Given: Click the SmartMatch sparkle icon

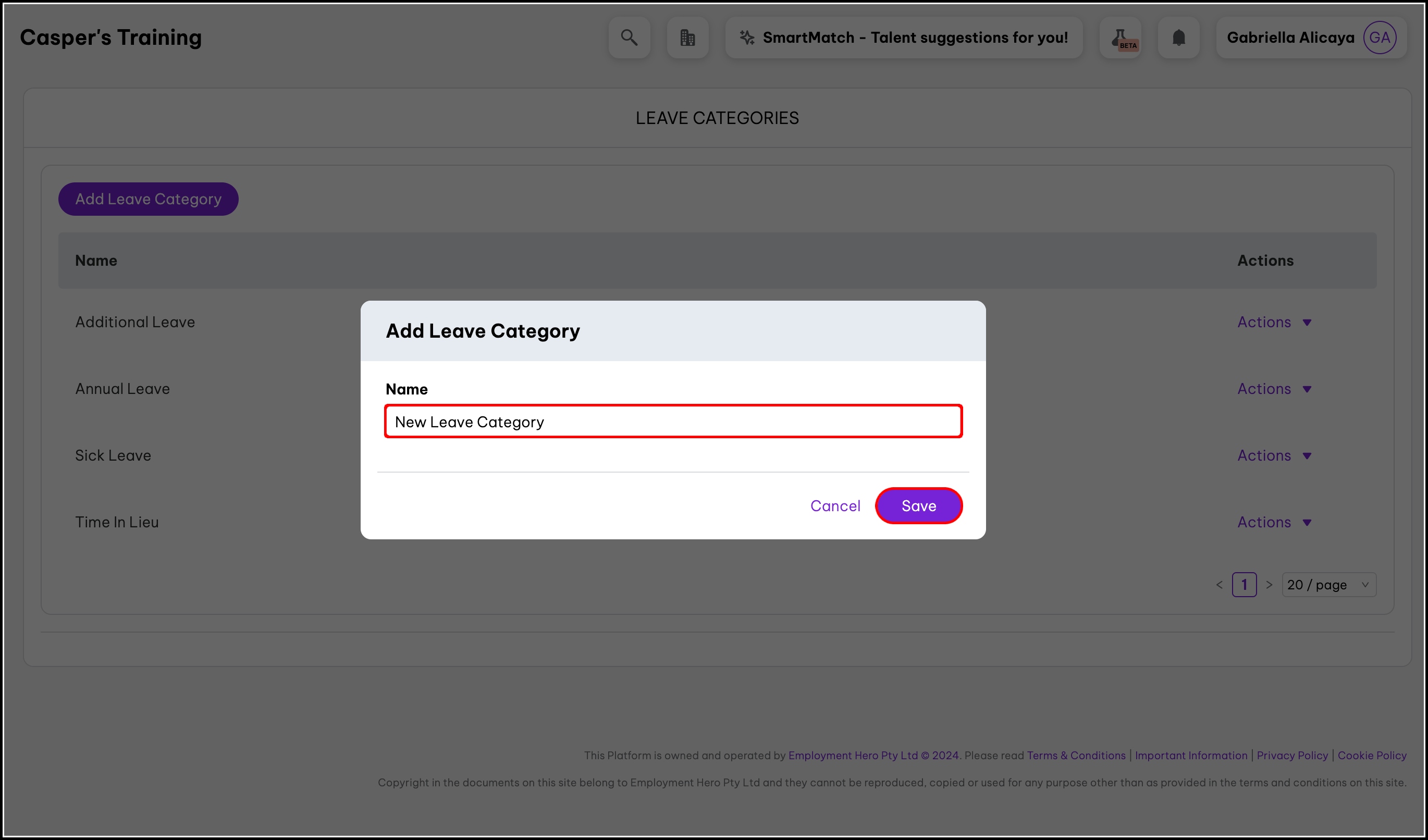Looking at the screenshot, I should (747, 38).
